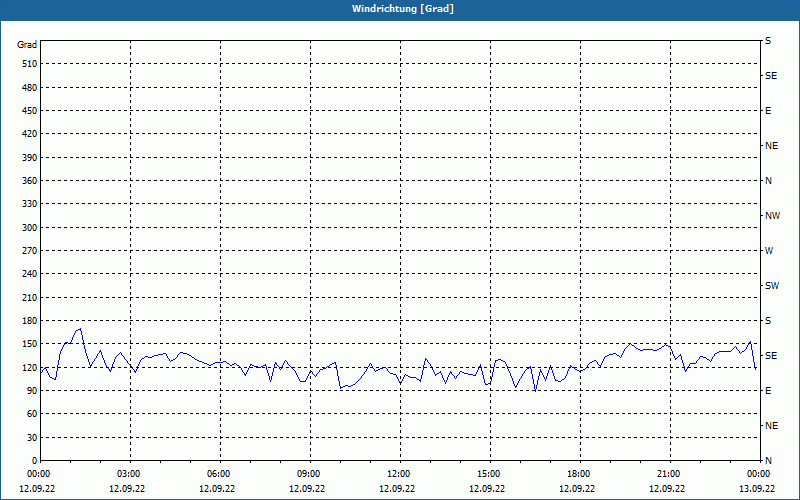Select the SW compass label
This screenshot has height=500, width=800.
point(772,286)
